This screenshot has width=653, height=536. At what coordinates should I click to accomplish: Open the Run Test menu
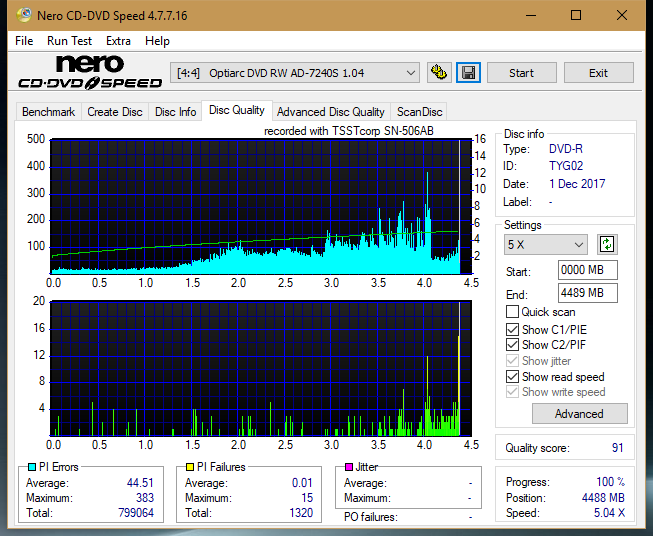tap(69, 41)
